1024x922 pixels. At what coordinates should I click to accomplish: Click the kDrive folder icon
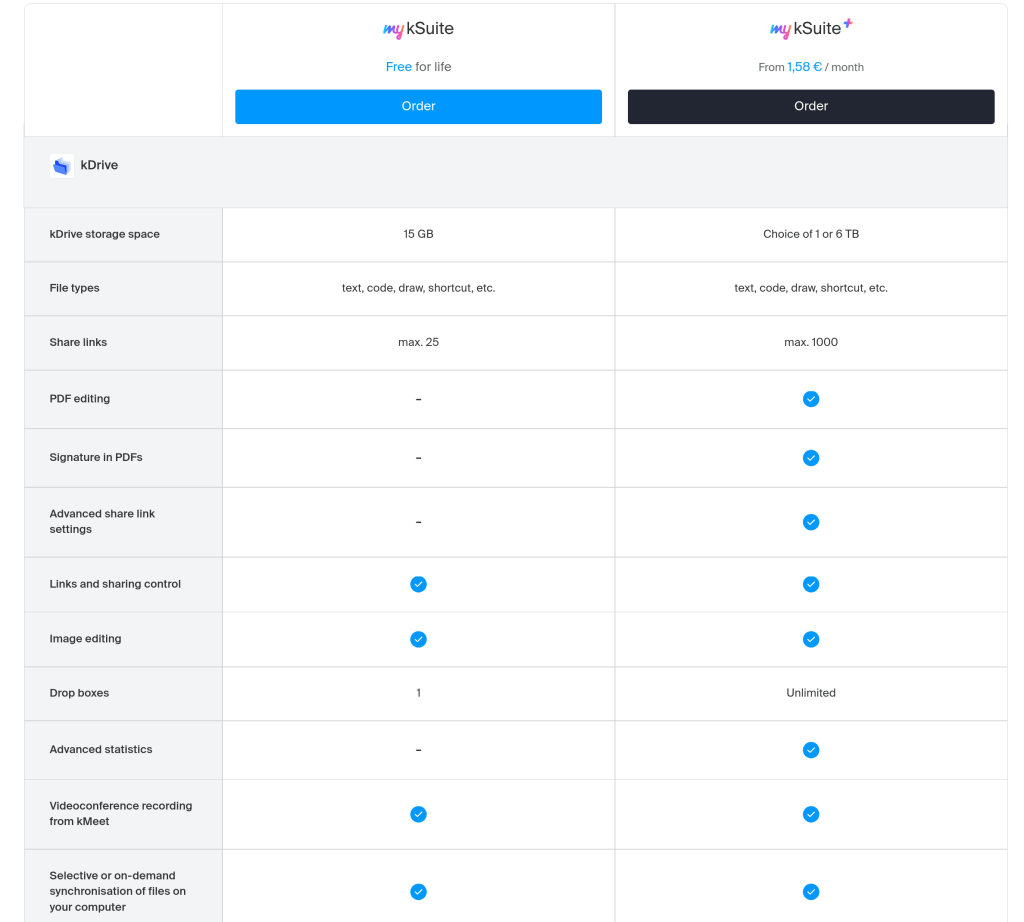(x=62, y=166)
